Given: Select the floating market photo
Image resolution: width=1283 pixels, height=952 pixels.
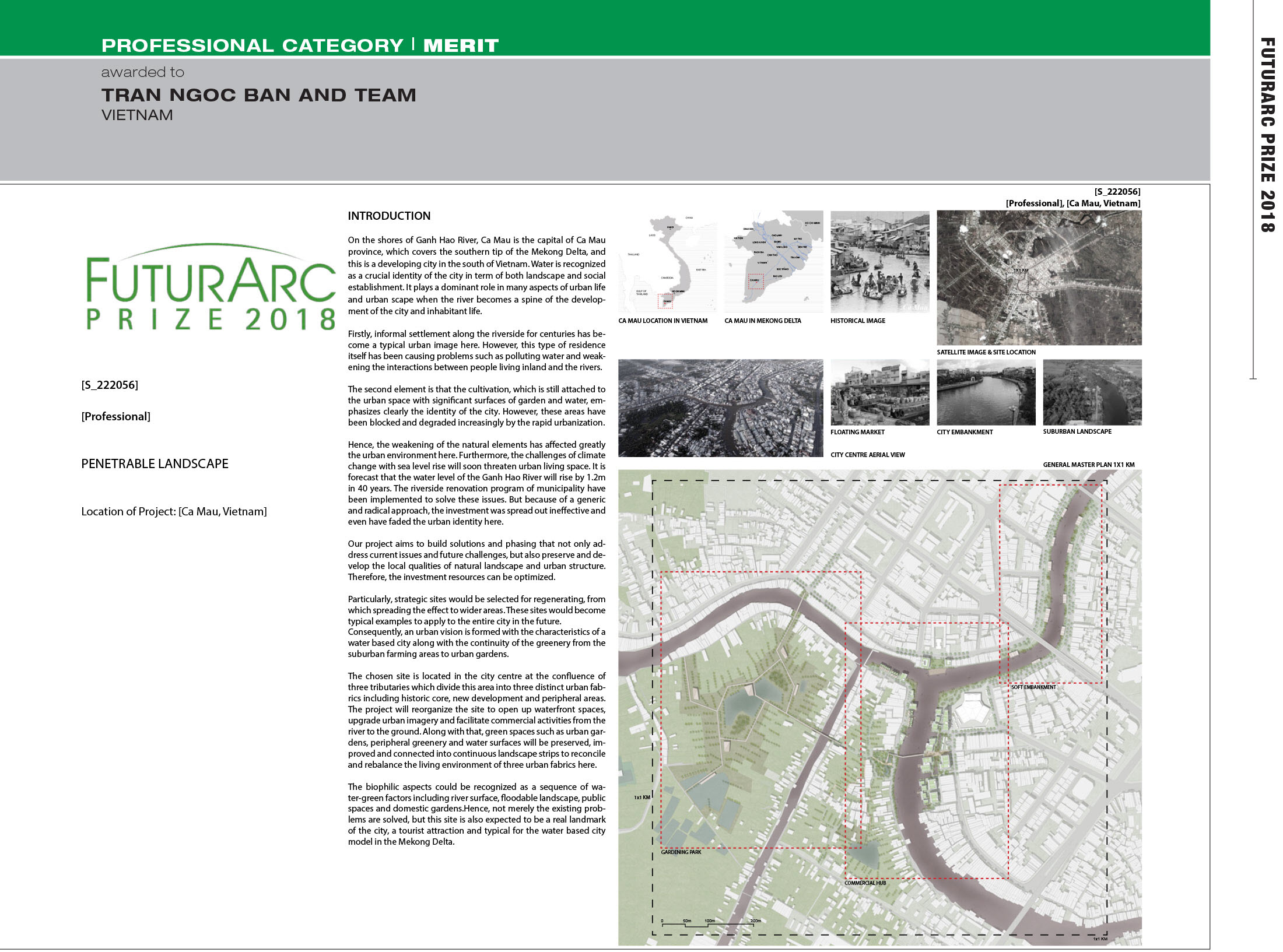Looking at the screenshot, I should coord(879,392).
